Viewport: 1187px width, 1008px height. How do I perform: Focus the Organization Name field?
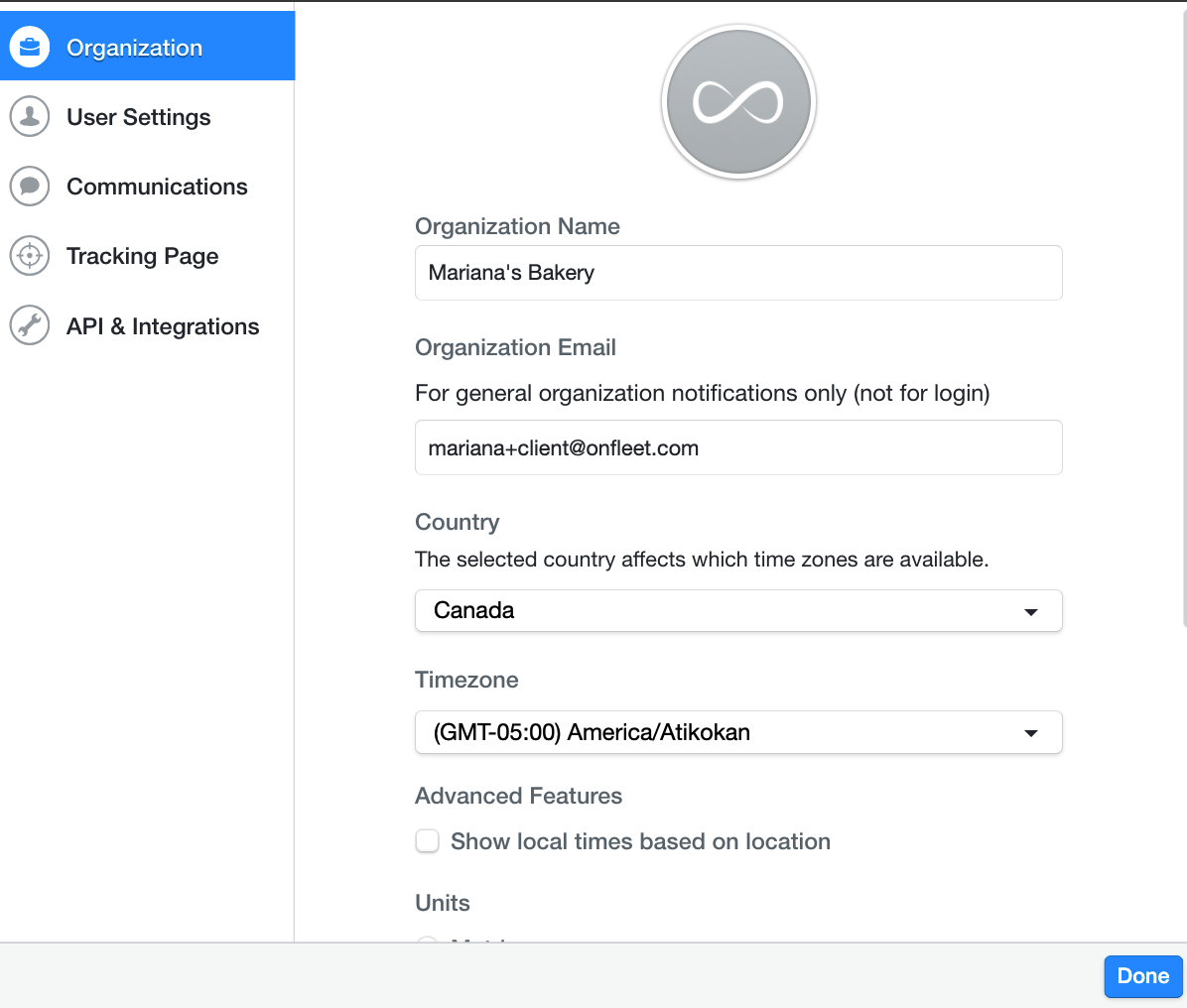click(738, 273)
